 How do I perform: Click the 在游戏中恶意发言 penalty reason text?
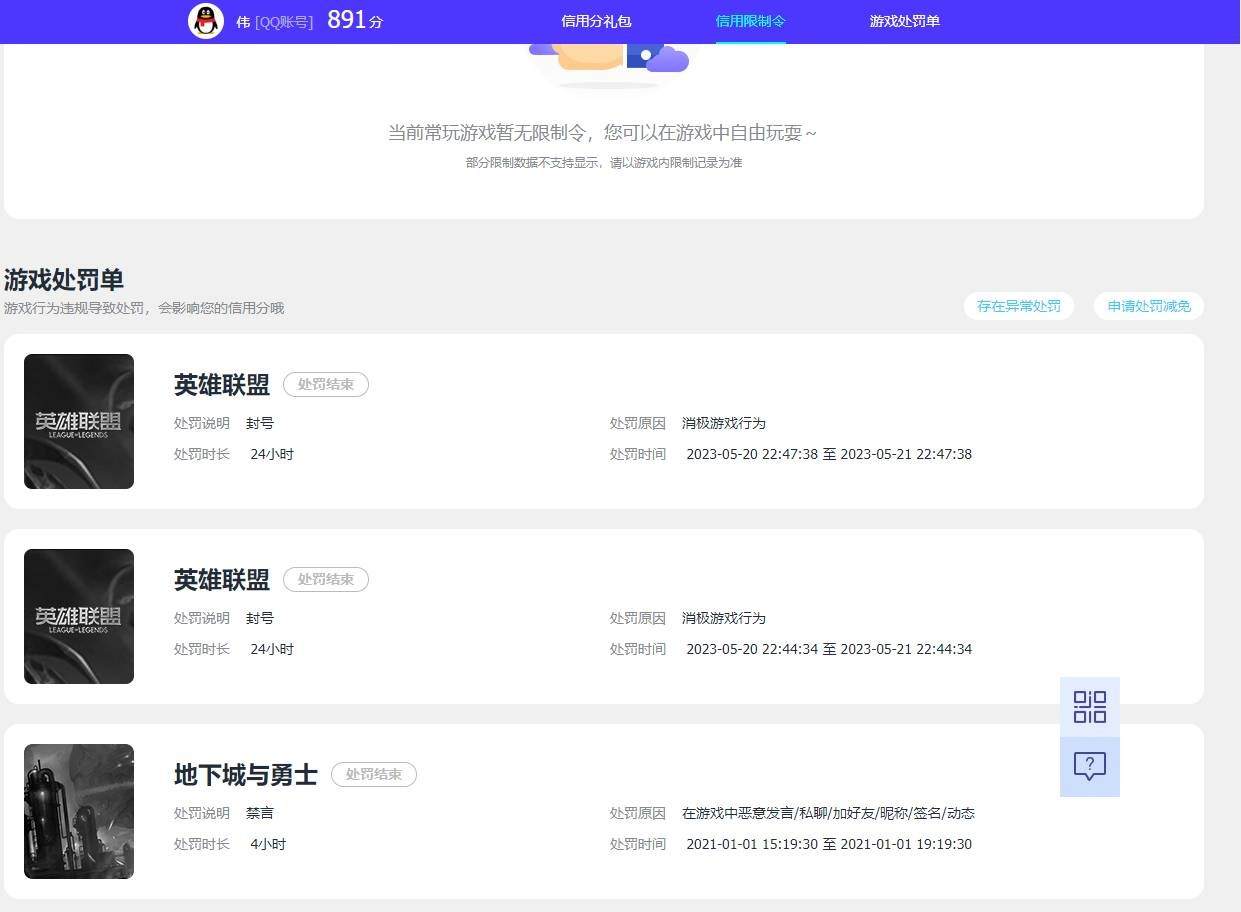(x=828, y=813)
